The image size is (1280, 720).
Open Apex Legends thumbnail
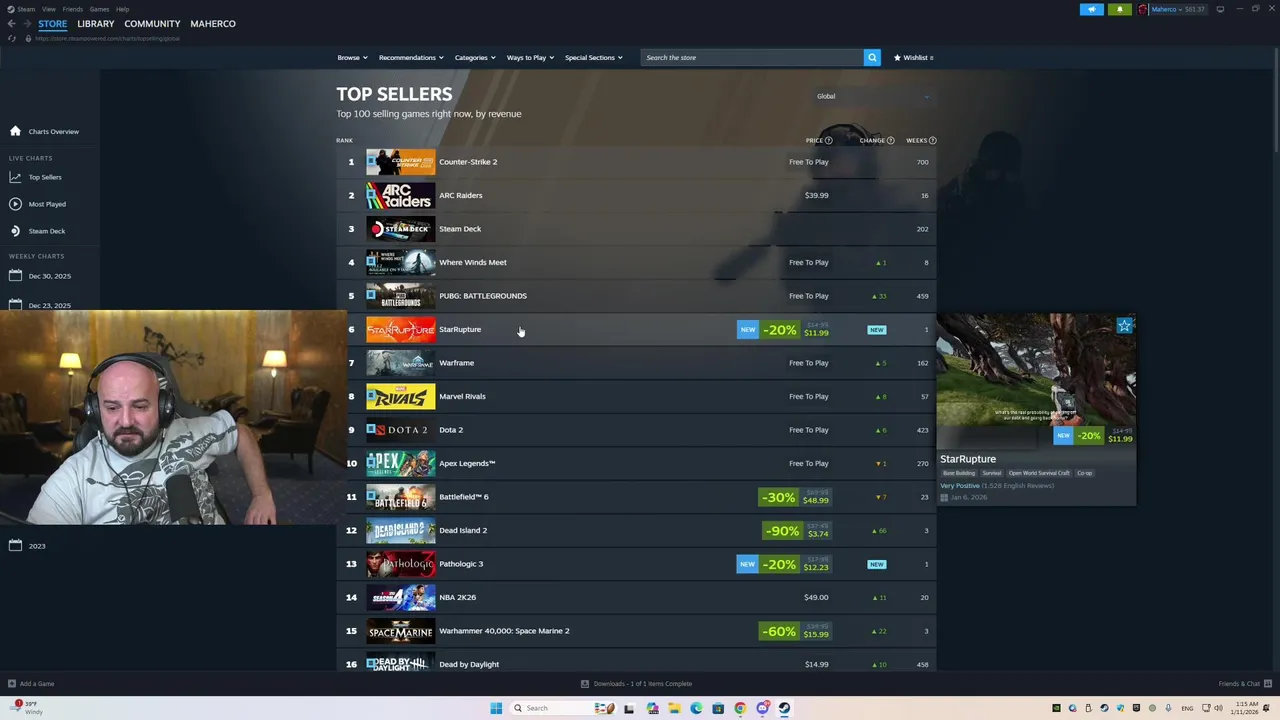click(x=400, y=463)
